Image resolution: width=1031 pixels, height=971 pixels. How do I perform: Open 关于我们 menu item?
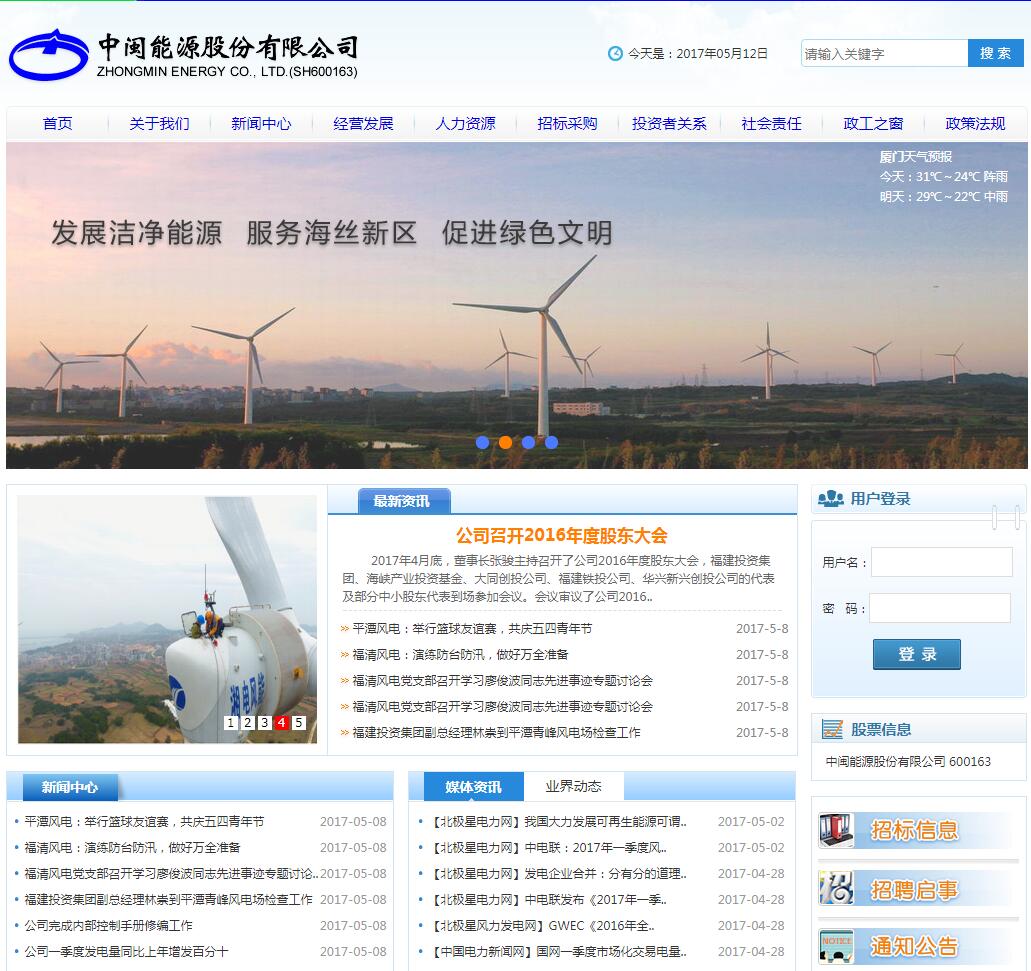(x=160, y=124)
